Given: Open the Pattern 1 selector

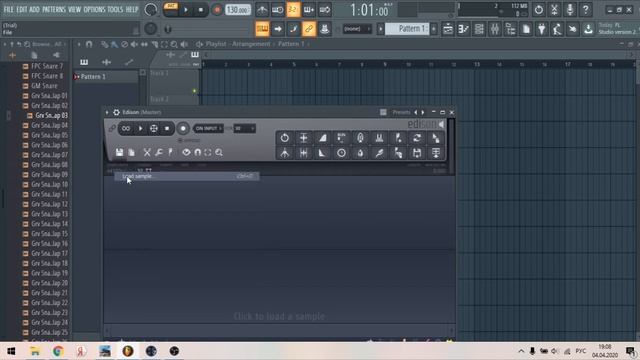Looking at the screenshot, I should [x=407, y=29].
